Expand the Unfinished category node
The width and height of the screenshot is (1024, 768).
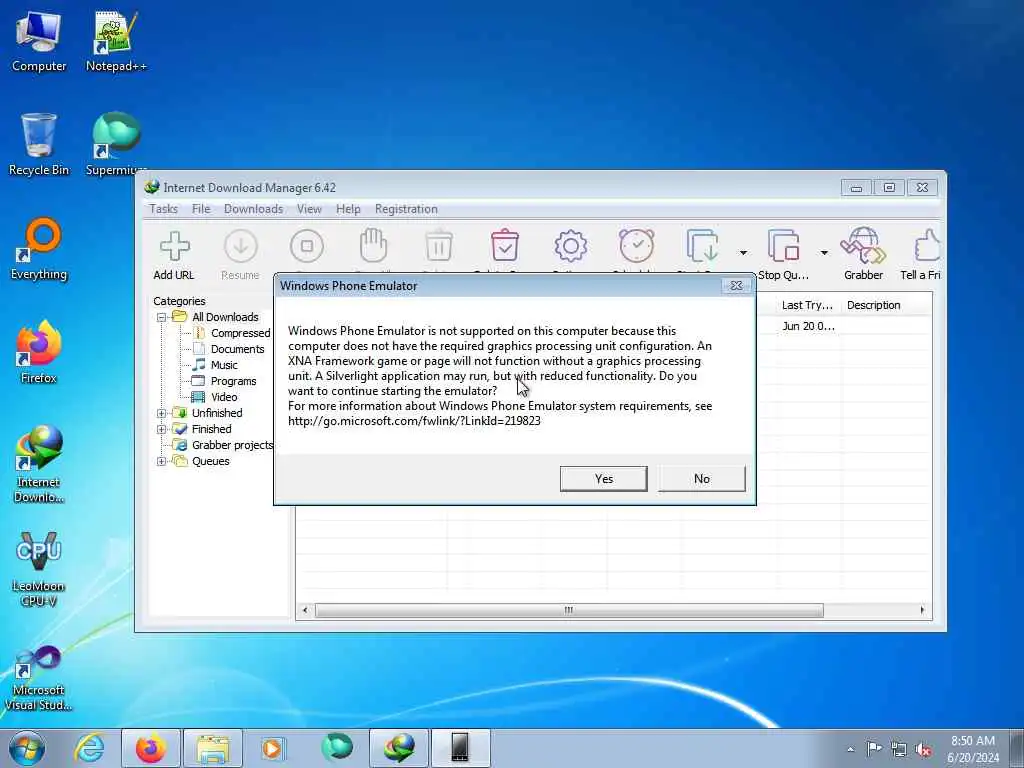click(161, 413)
